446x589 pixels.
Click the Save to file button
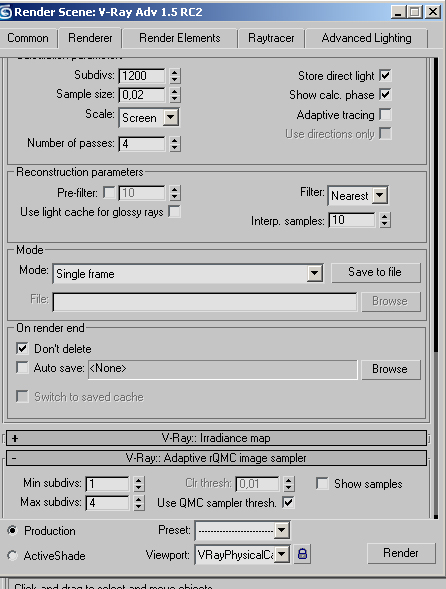375,272
